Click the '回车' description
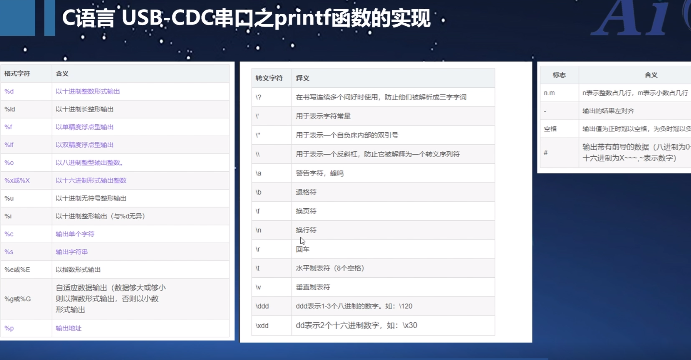Screen dimensions: 691x360 coord(302,249)
